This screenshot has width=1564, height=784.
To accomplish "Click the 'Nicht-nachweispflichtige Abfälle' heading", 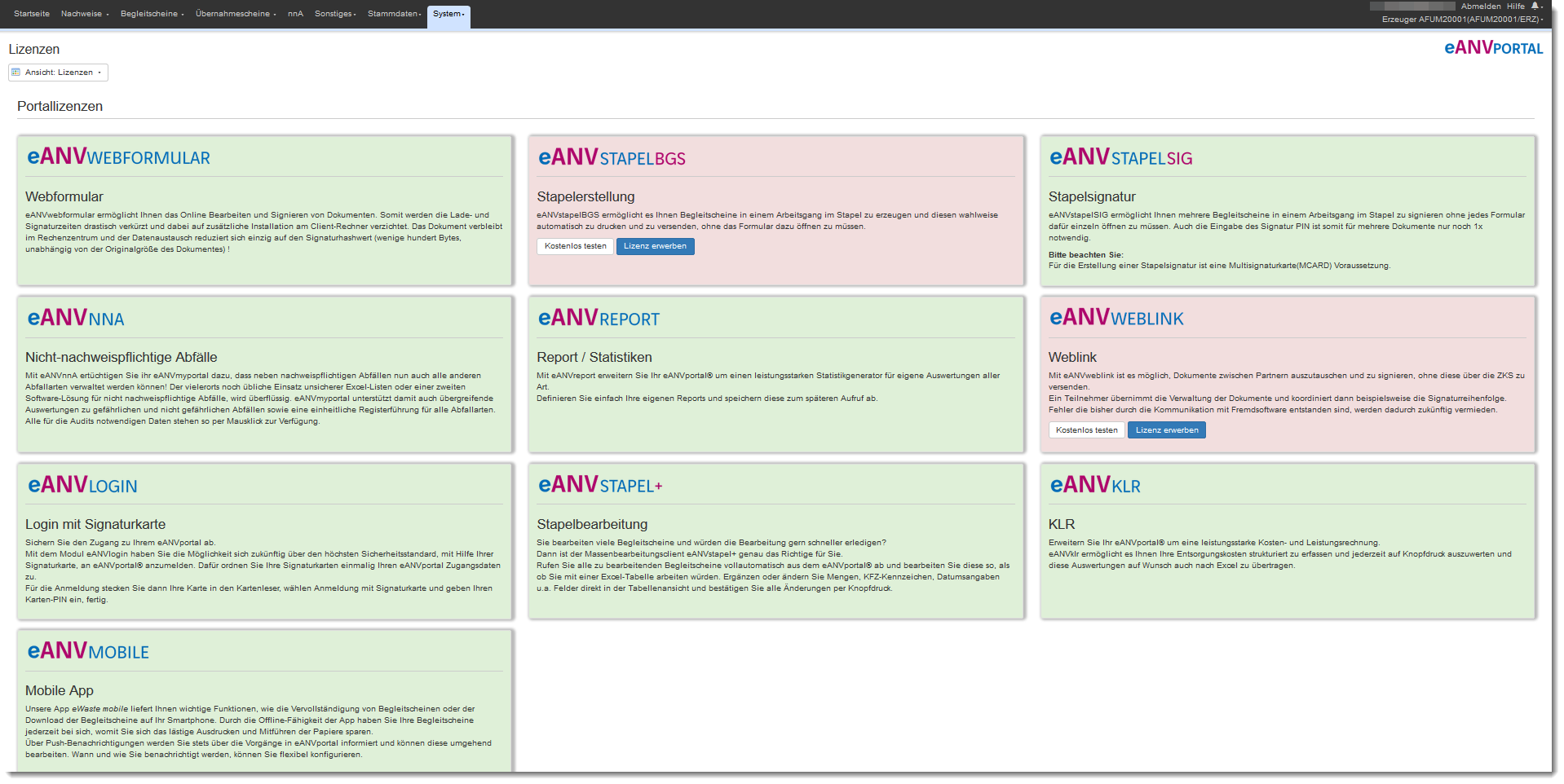I will click(x=121, y=357).
